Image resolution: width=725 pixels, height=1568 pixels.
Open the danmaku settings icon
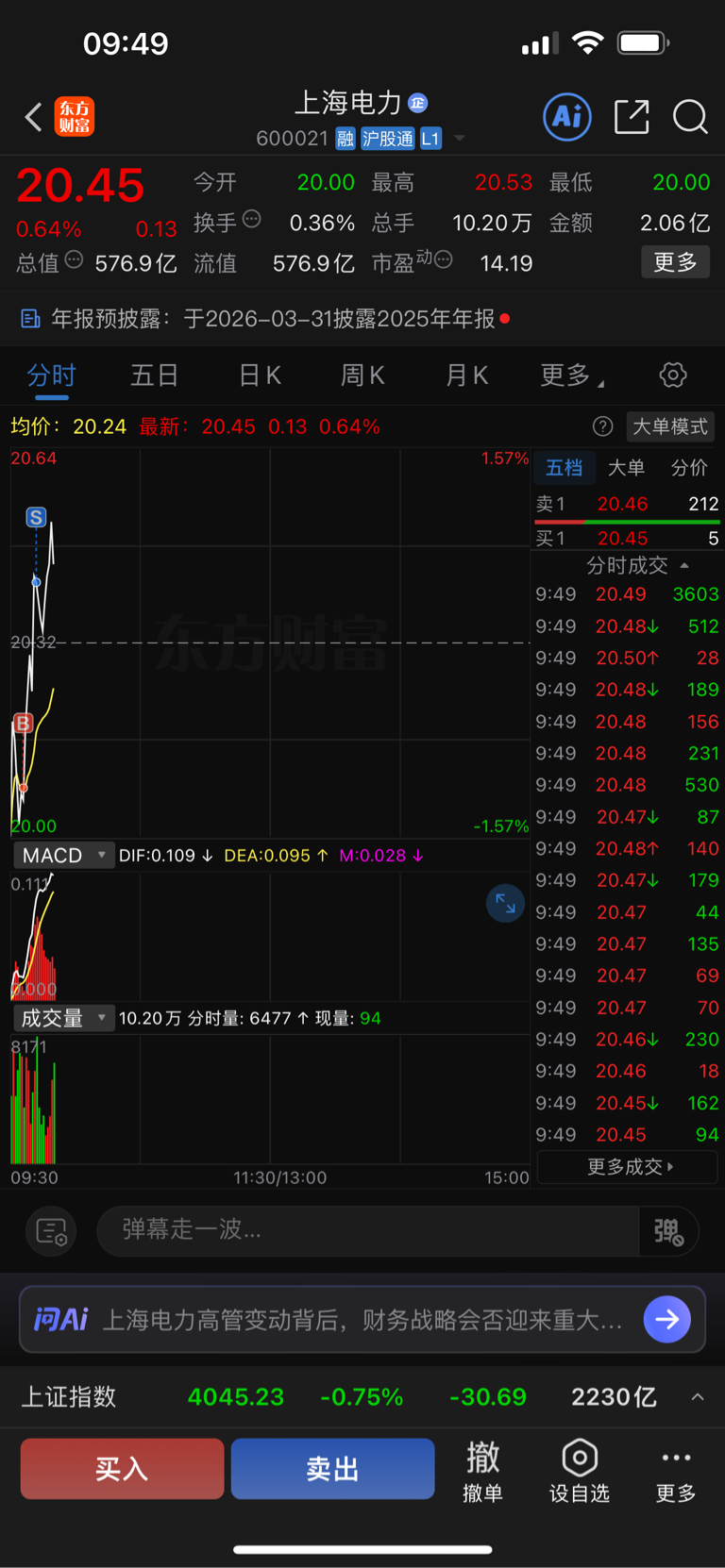[x=51, y=1231]
